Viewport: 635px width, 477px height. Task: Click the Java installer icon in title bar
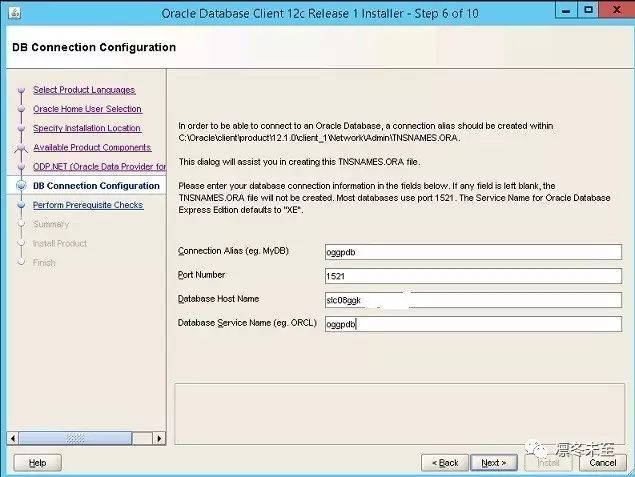coord(14,13)
